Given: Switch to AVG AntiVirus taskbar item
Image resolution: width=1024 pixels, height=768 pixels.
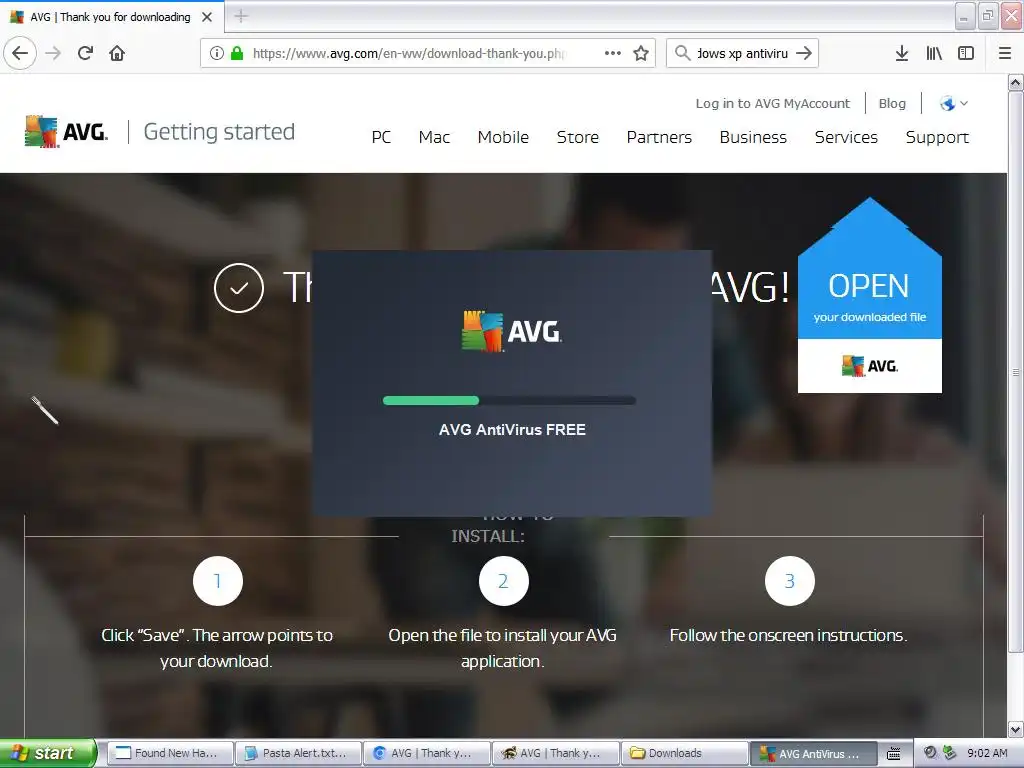Looking at the screenshot, I should coord(812,753).
